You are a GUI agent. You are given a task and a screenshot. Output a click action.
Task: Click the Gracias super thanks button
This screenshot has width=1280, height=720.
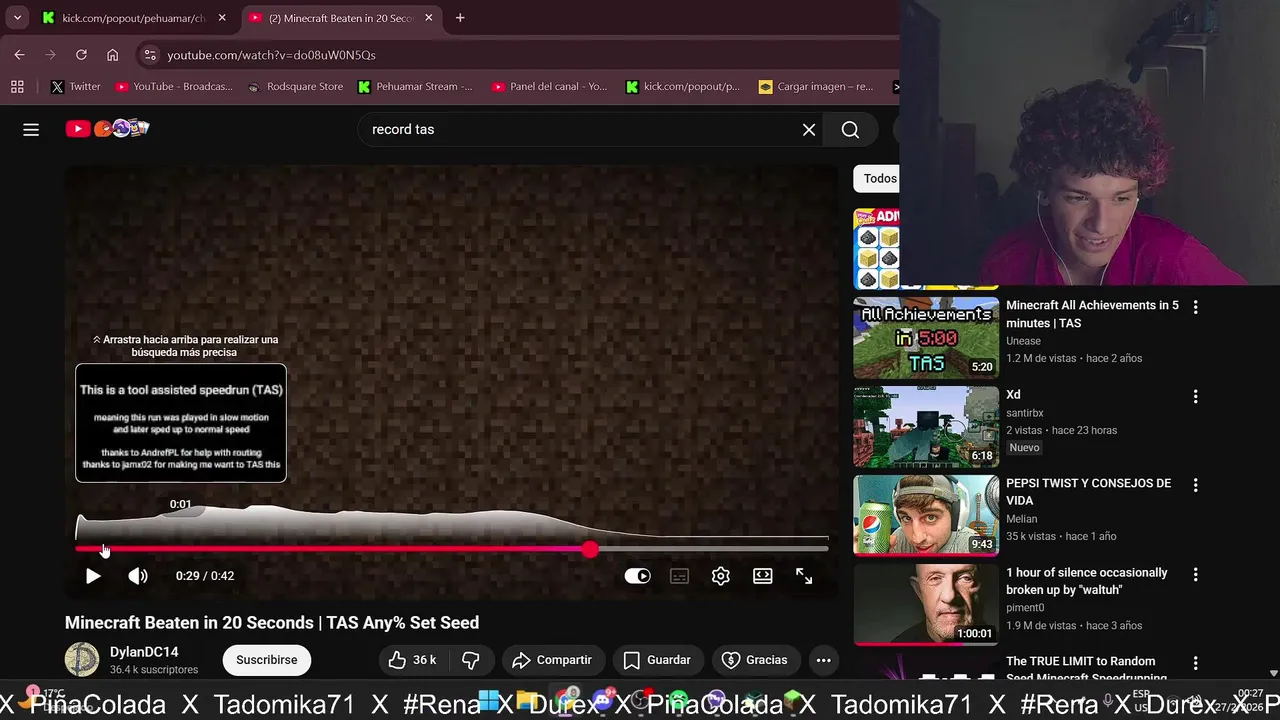pos(755,660)
